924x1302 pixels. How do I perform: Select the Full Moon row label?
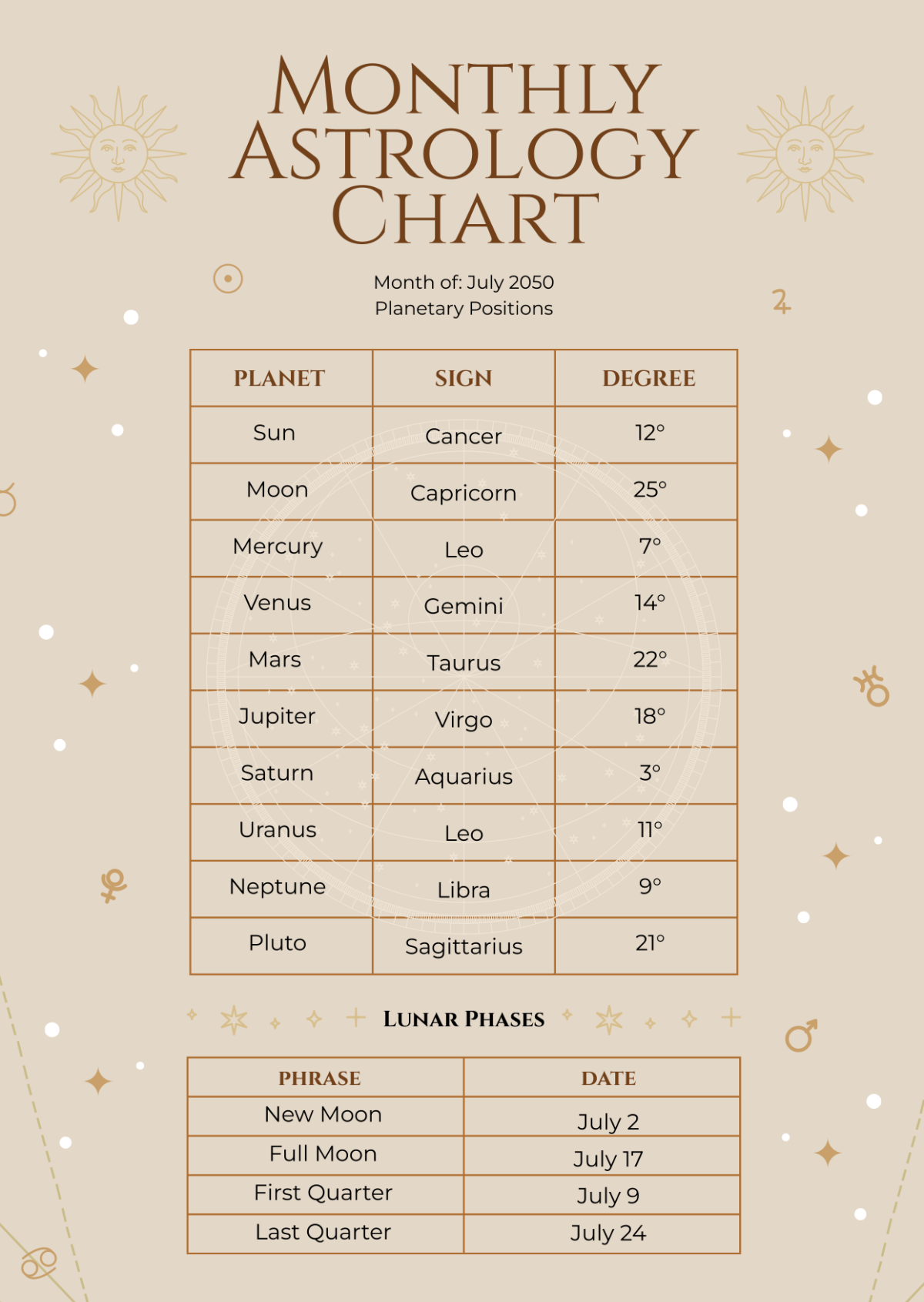point(323,1153)
